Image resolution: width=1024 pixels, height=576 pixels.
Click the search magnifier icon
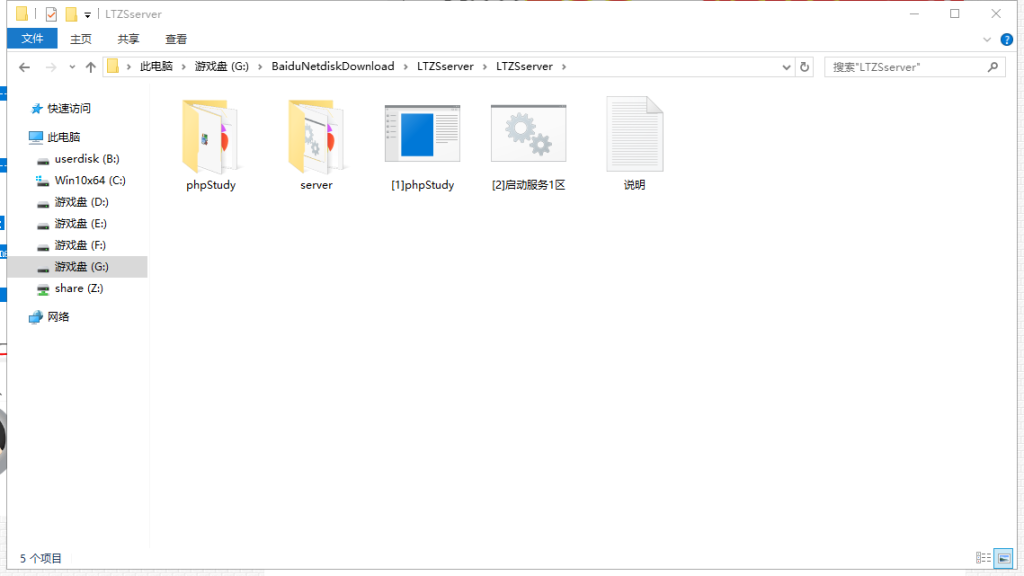(x=993, y=67)
